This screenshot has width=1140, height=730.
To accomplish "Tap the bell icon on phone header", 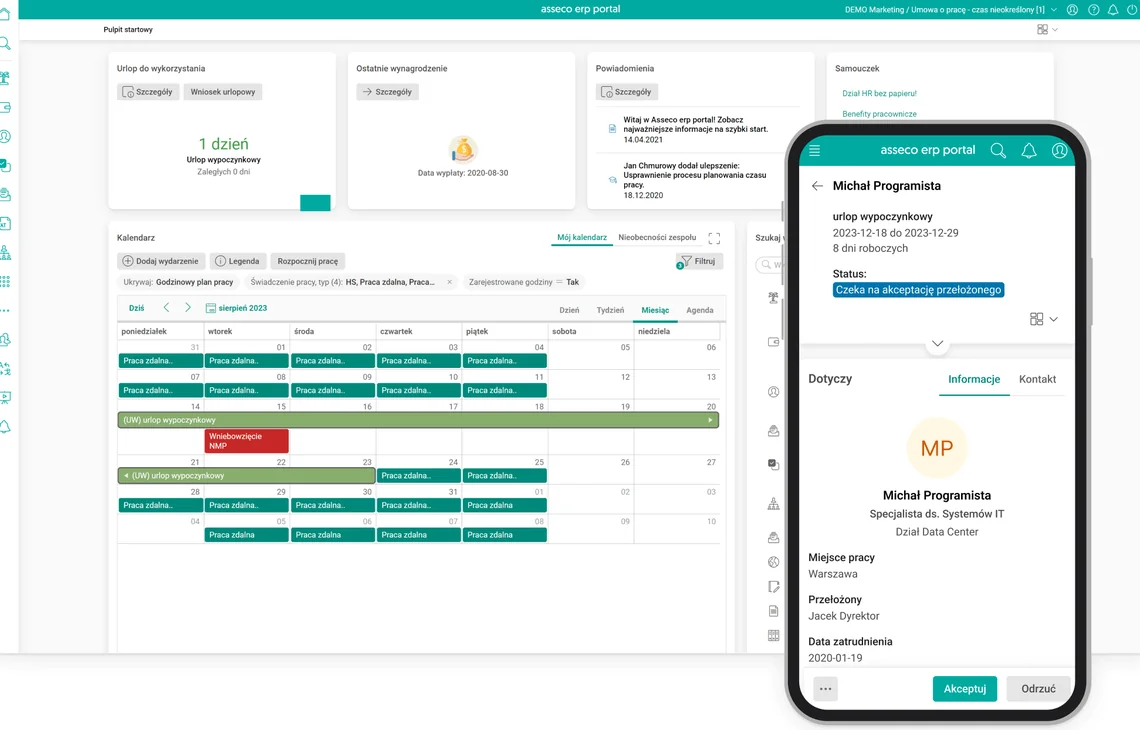I will (1029, 151).
